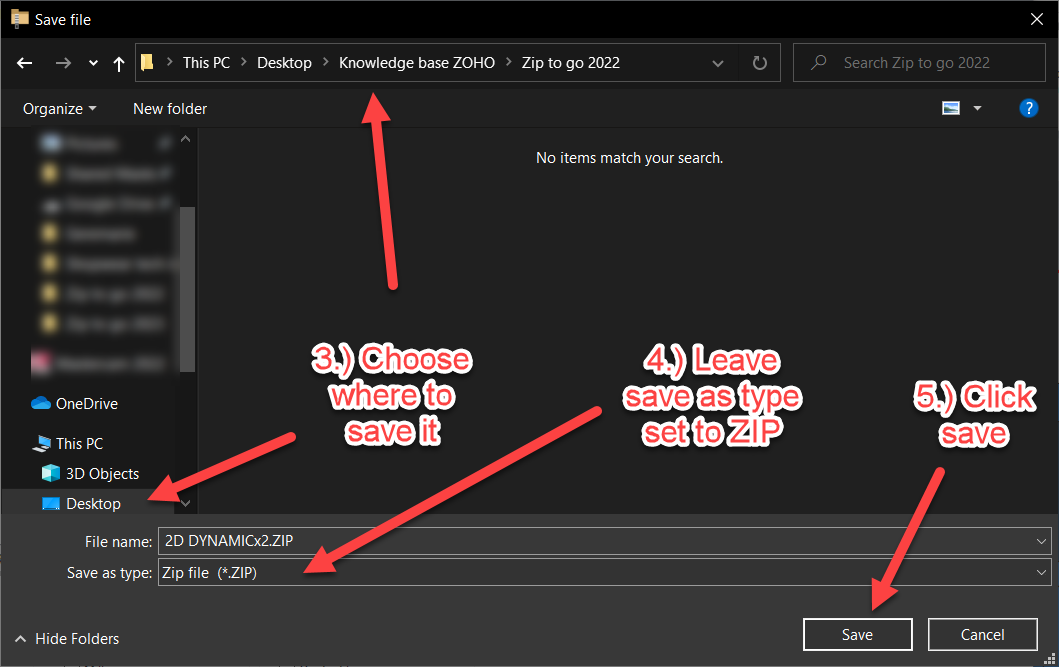
Task: Click the folder icon in address bar
Action: [x=147, y=63]
